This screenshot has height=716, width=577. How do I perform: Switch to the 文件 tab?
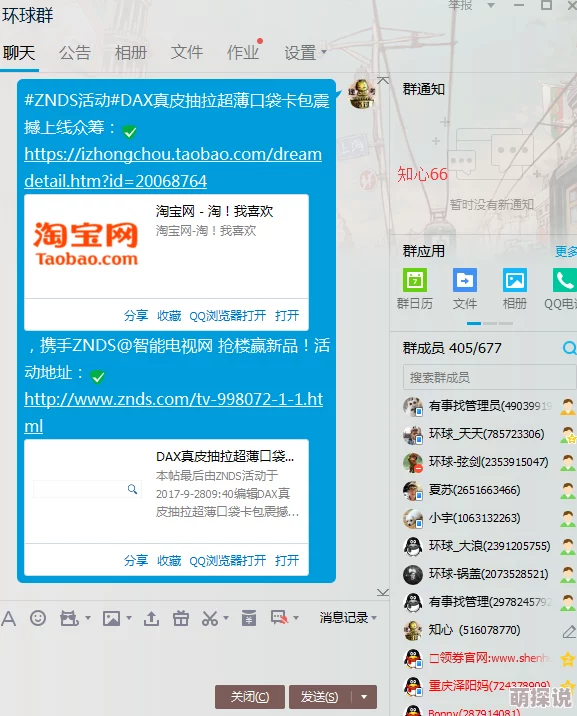187,53
